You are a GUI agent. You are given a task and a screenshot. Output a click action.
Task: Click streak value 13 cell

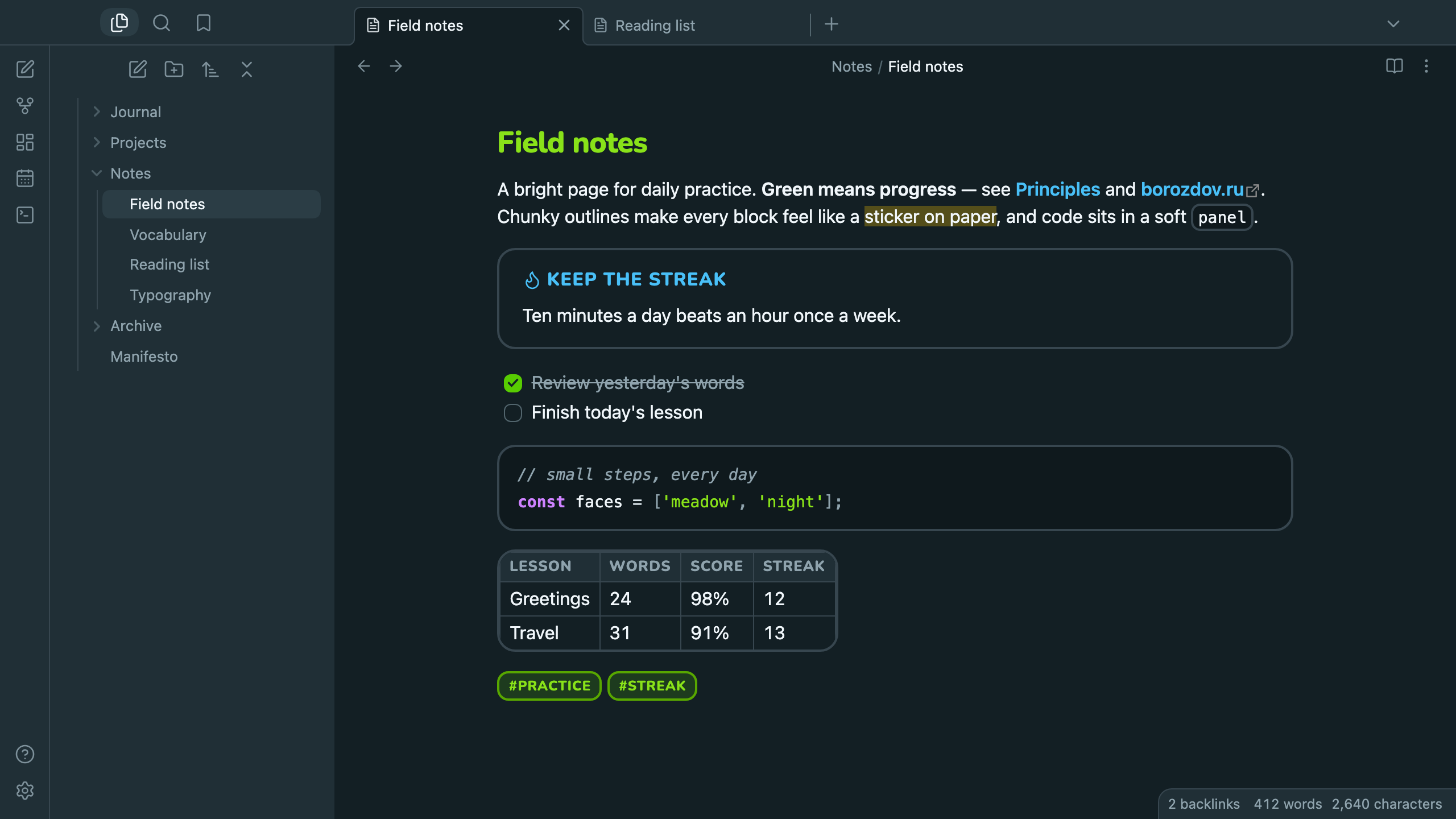click(x=794, y=633)
